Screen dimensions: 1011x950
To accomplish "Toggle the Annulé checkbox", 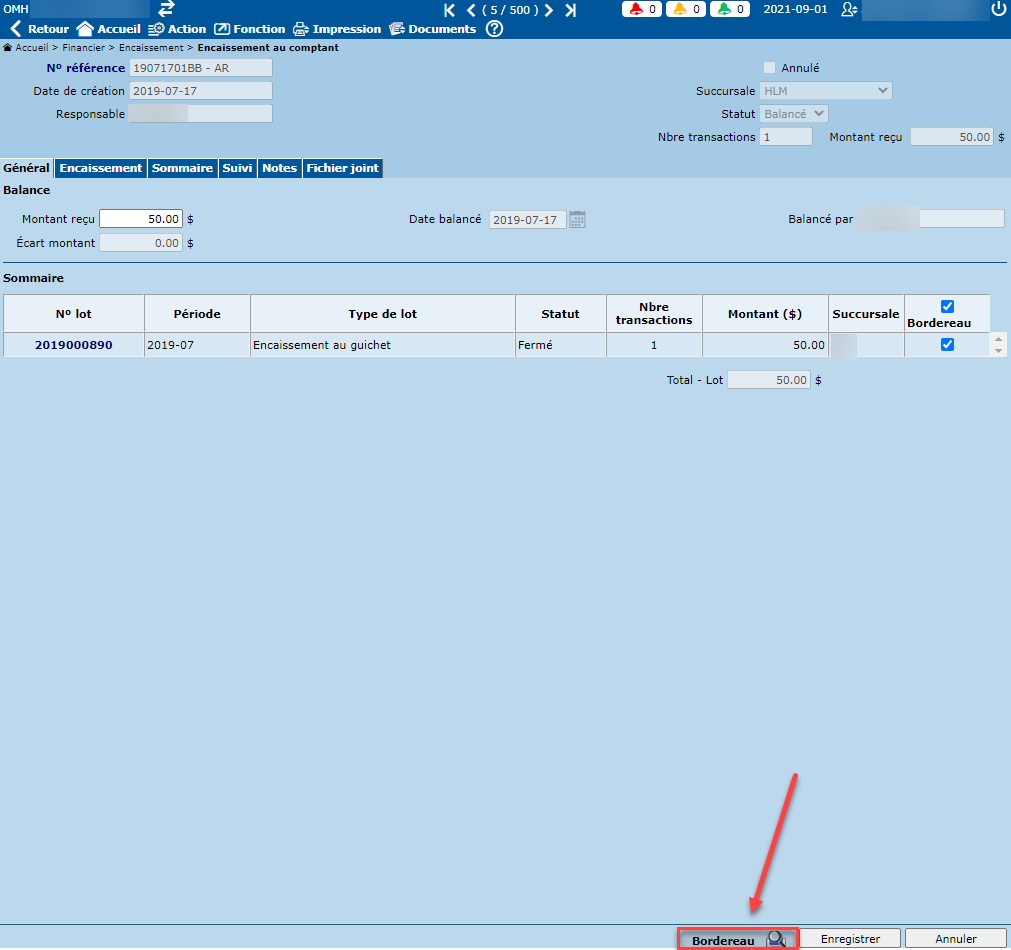I will [x=769, y=68].
